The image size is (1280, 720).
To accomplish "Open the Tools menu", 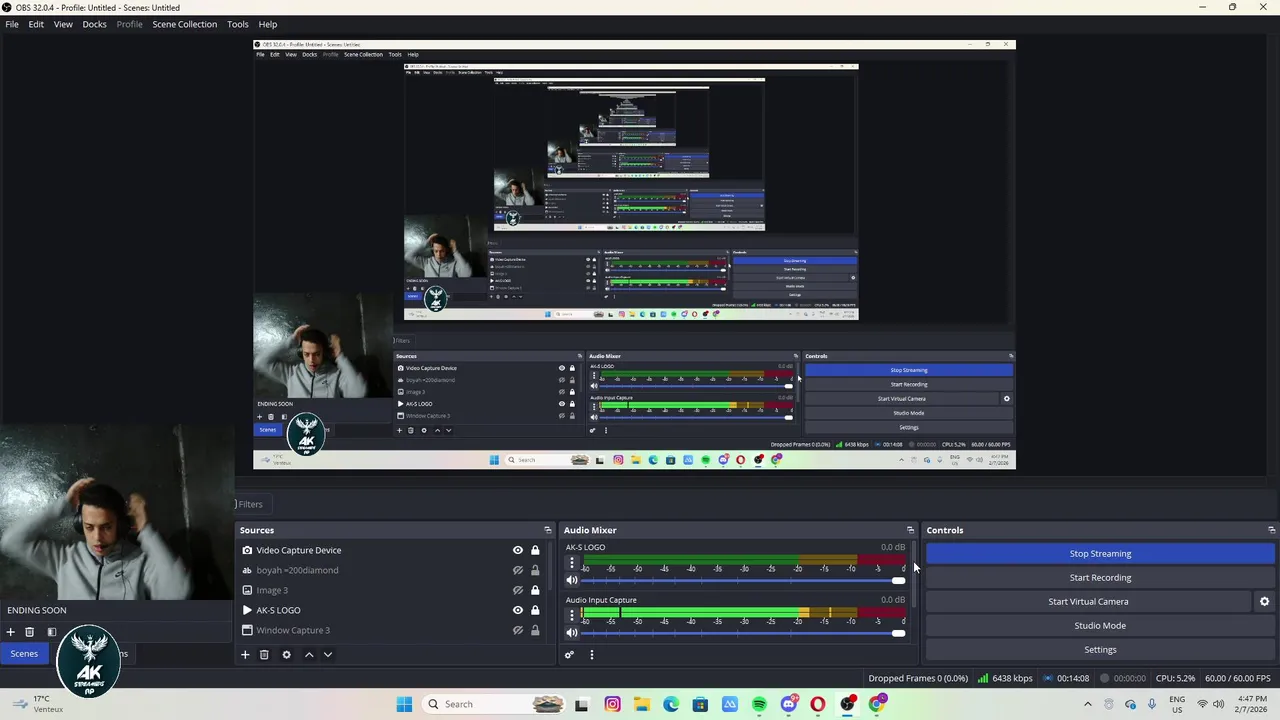I will [x=238, y=24].
